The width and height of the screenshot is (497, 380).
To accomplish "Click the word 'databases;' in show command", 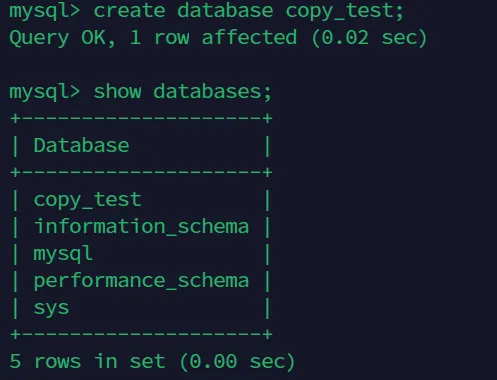I will [x=213, y=91].
